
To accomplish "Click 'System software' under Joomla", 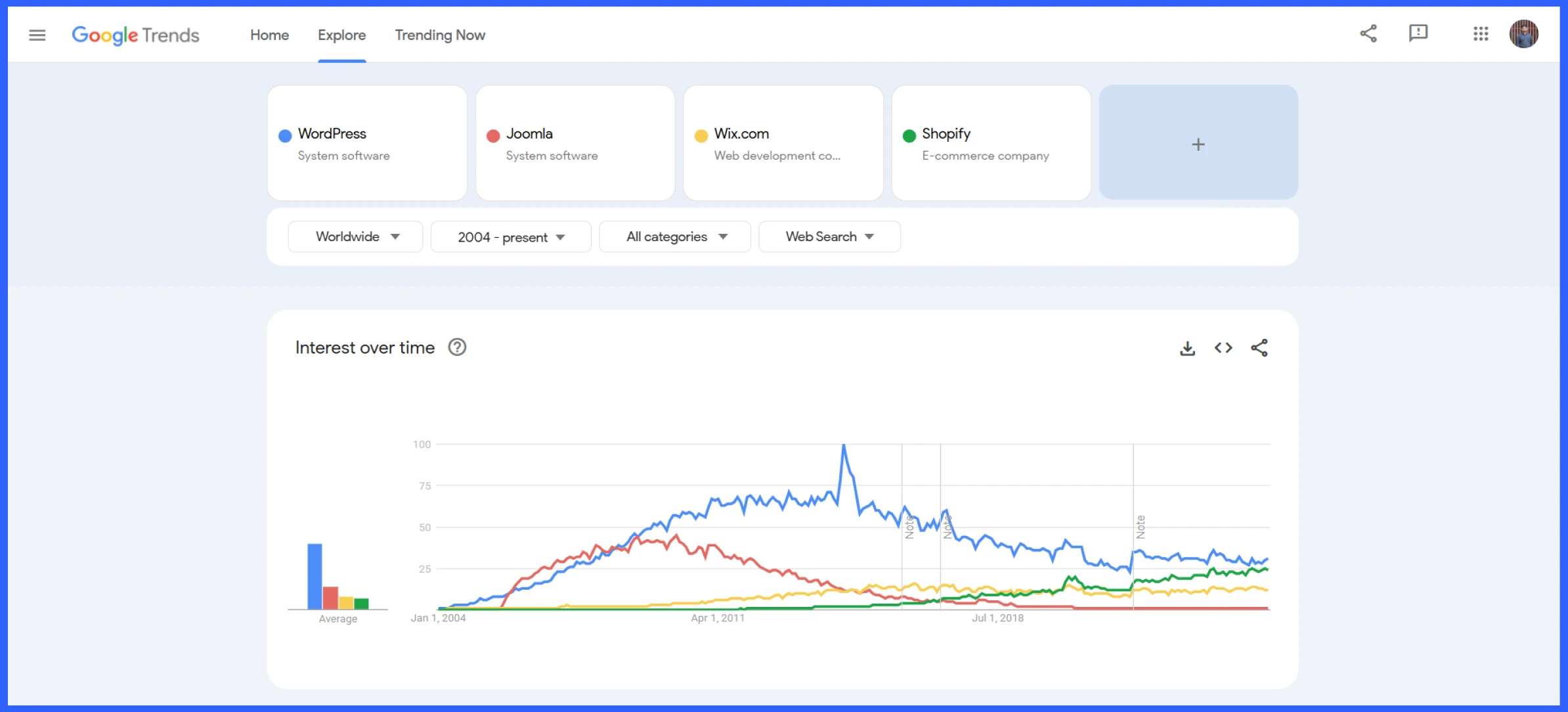I will click(552, 156).
